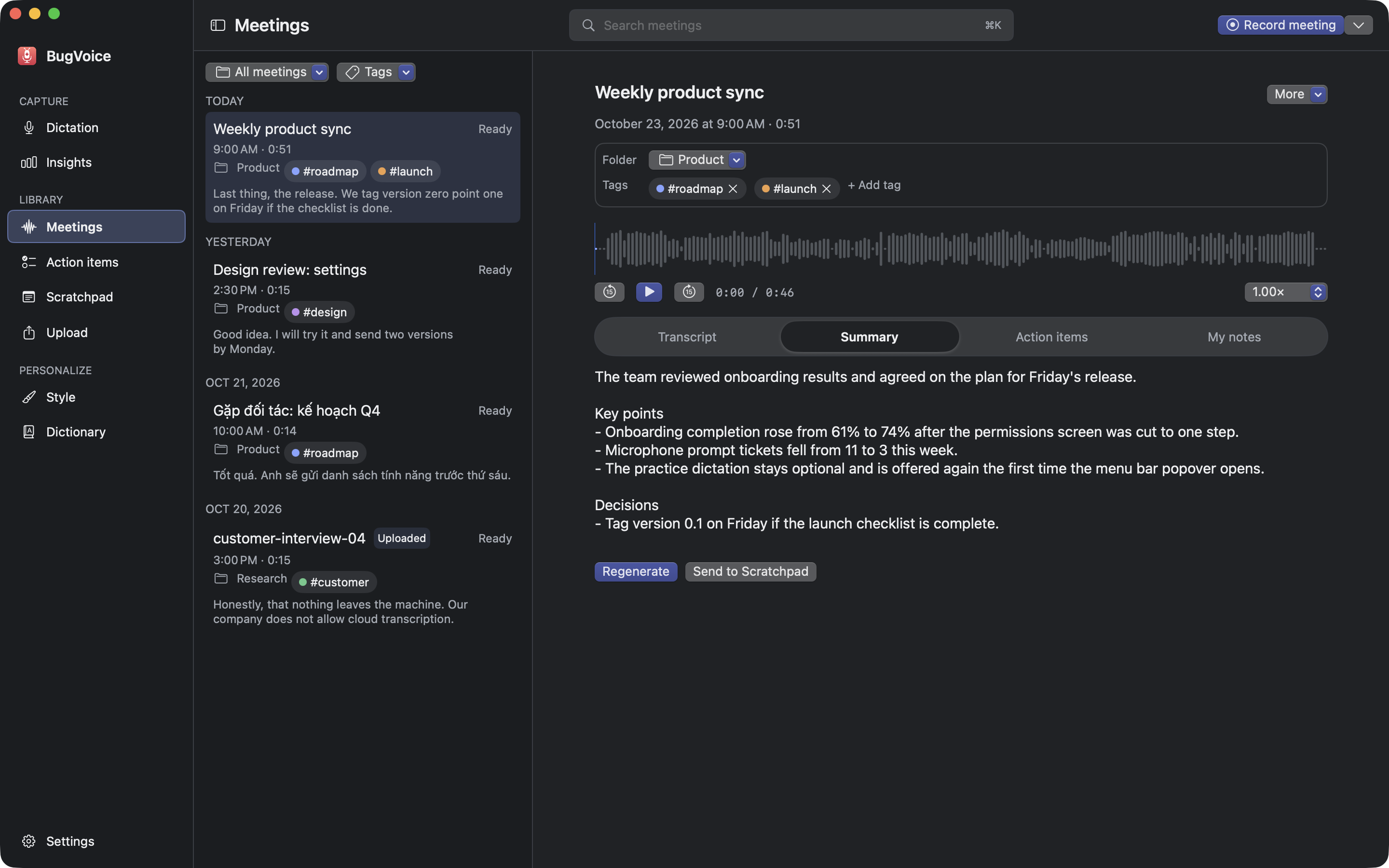
Task: Switch to the Transcript tab
Action: pyautogui.click(x=686, y=337)
